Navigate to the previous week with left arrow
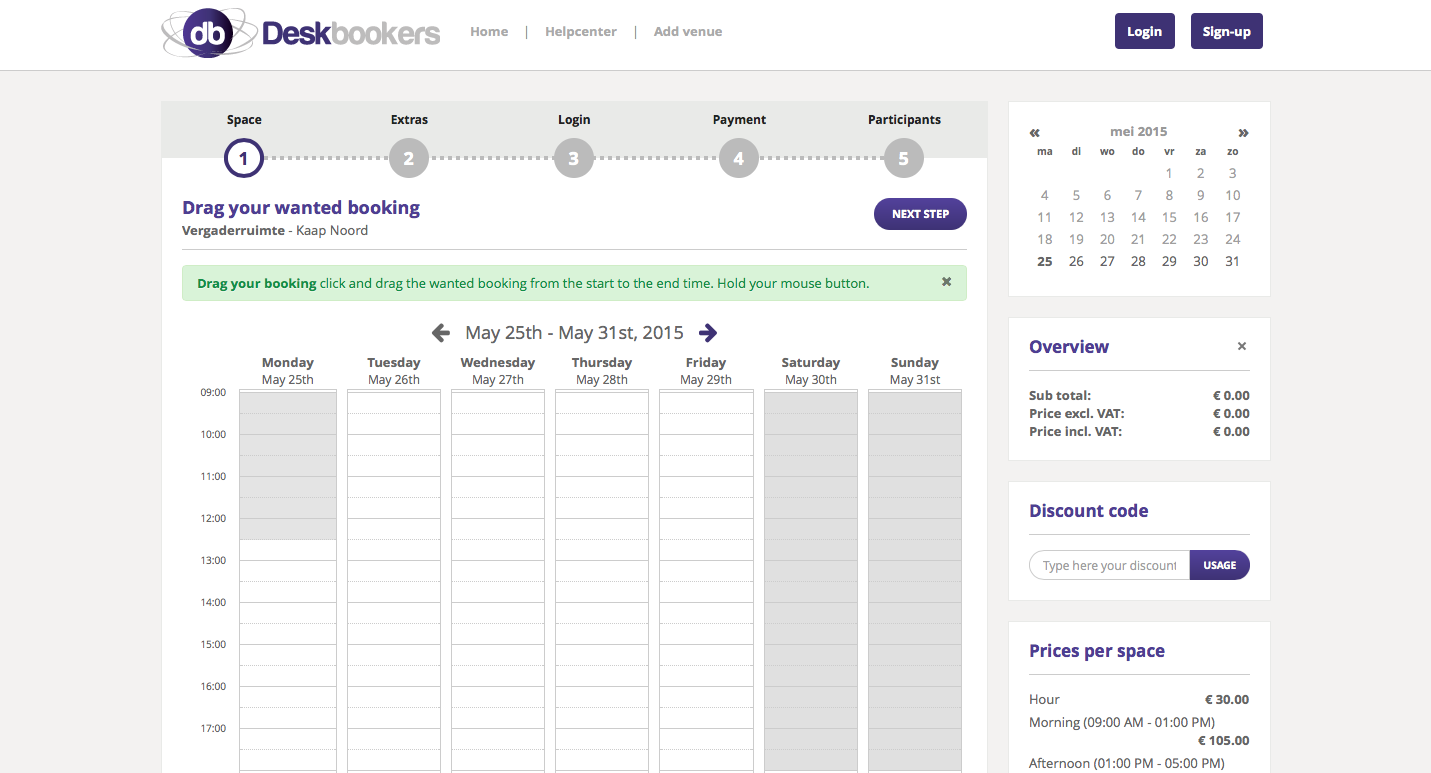 441,332
